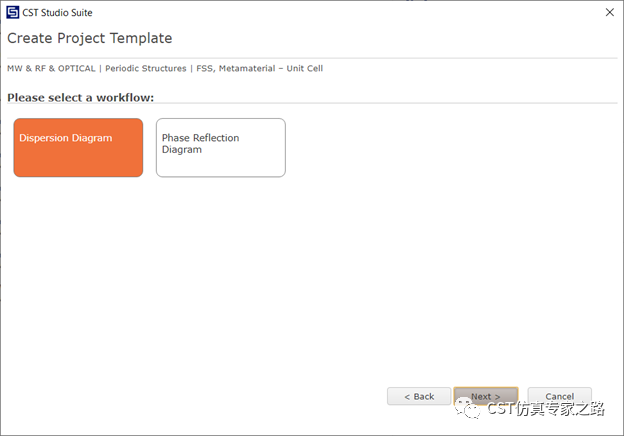Click empty space below the workflow tiles
Viewport: 624px width, 436px height.
click(300, 280)
